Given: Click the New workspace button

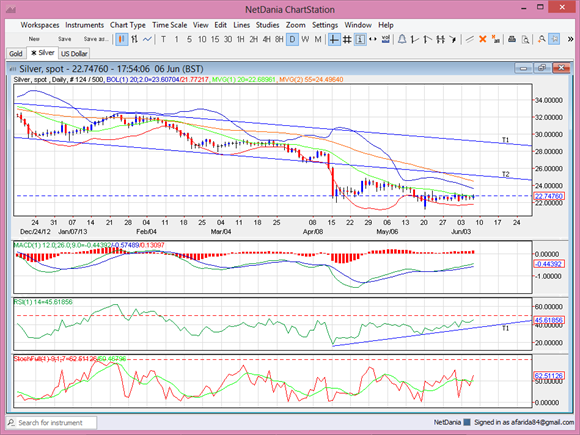Looking at the screenshot, I should [x=34, y=39].
